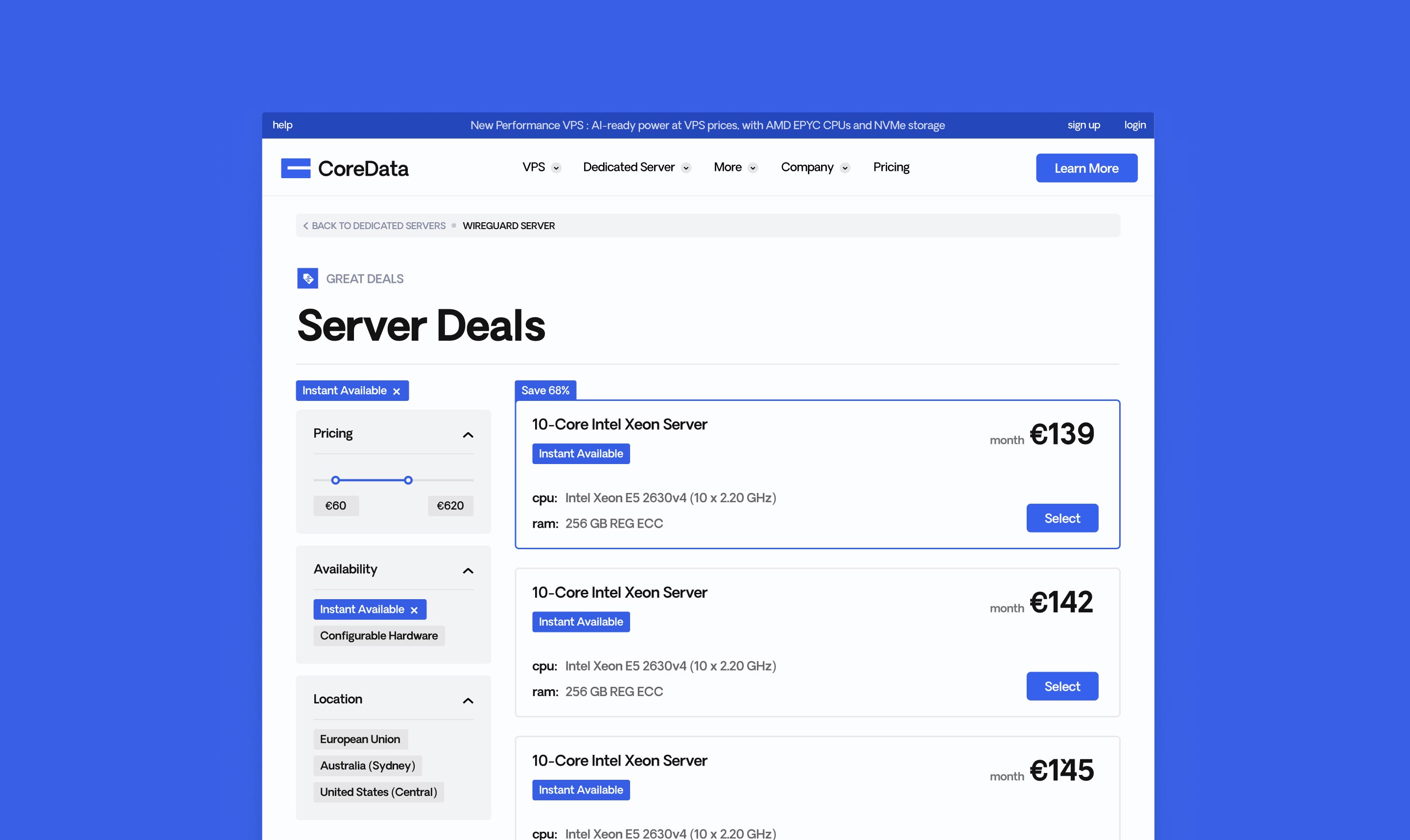This screenshot has width=1410, height=840.
Task: Click the CoreData brand name
Action: pos(363,169)
